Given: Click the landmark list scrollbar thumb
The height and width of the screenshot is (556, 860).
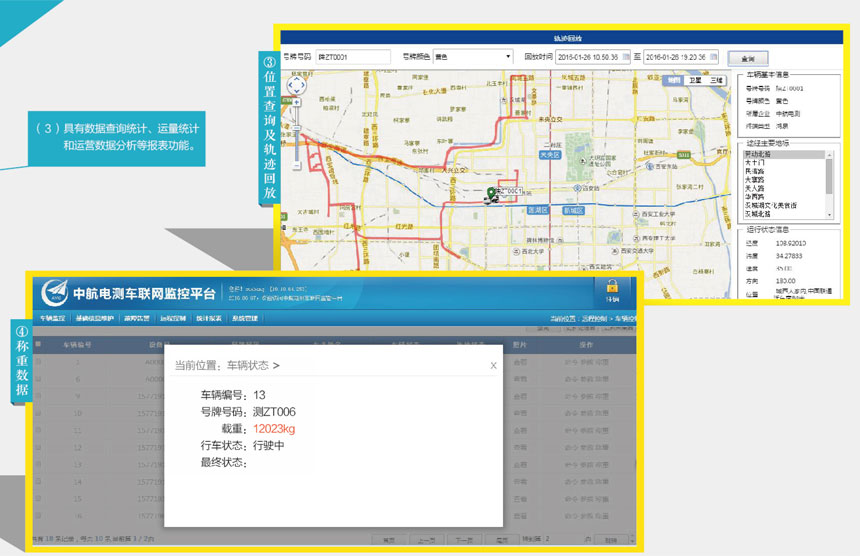Looking at the screenshot, I should (x=829, y=177).
